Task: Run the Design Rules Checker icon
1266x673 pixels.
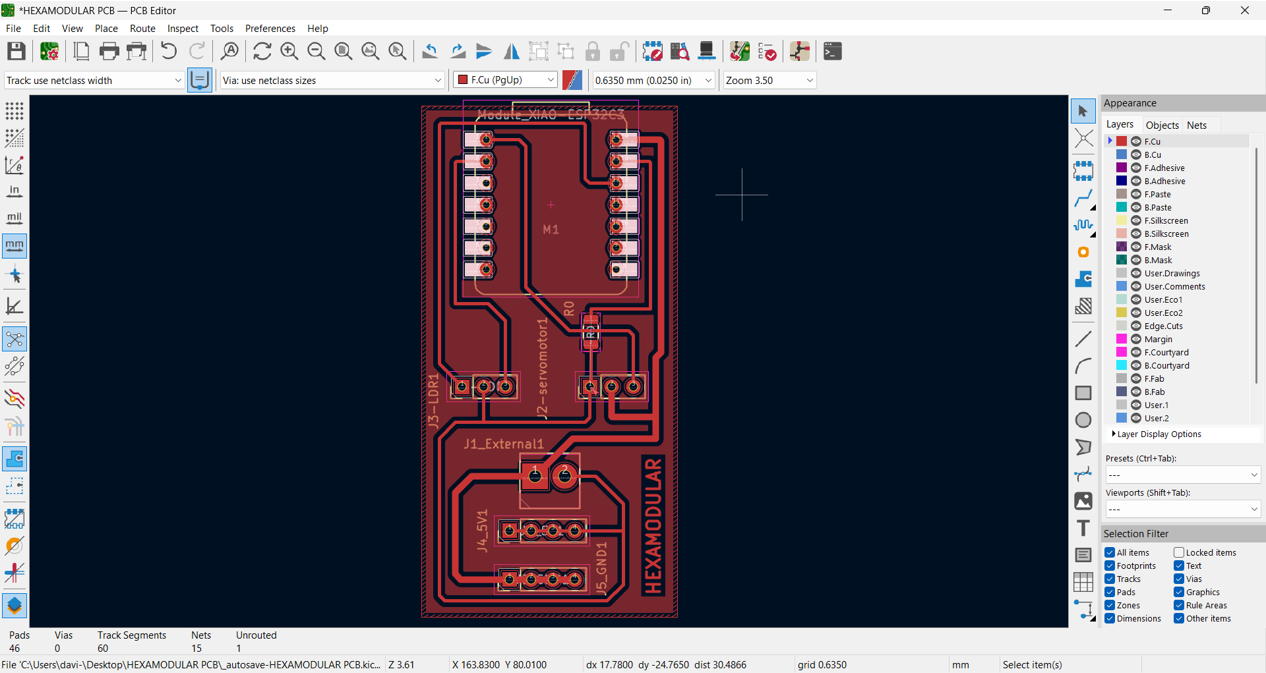Action: pyautogui.click(x=767, y=51)
